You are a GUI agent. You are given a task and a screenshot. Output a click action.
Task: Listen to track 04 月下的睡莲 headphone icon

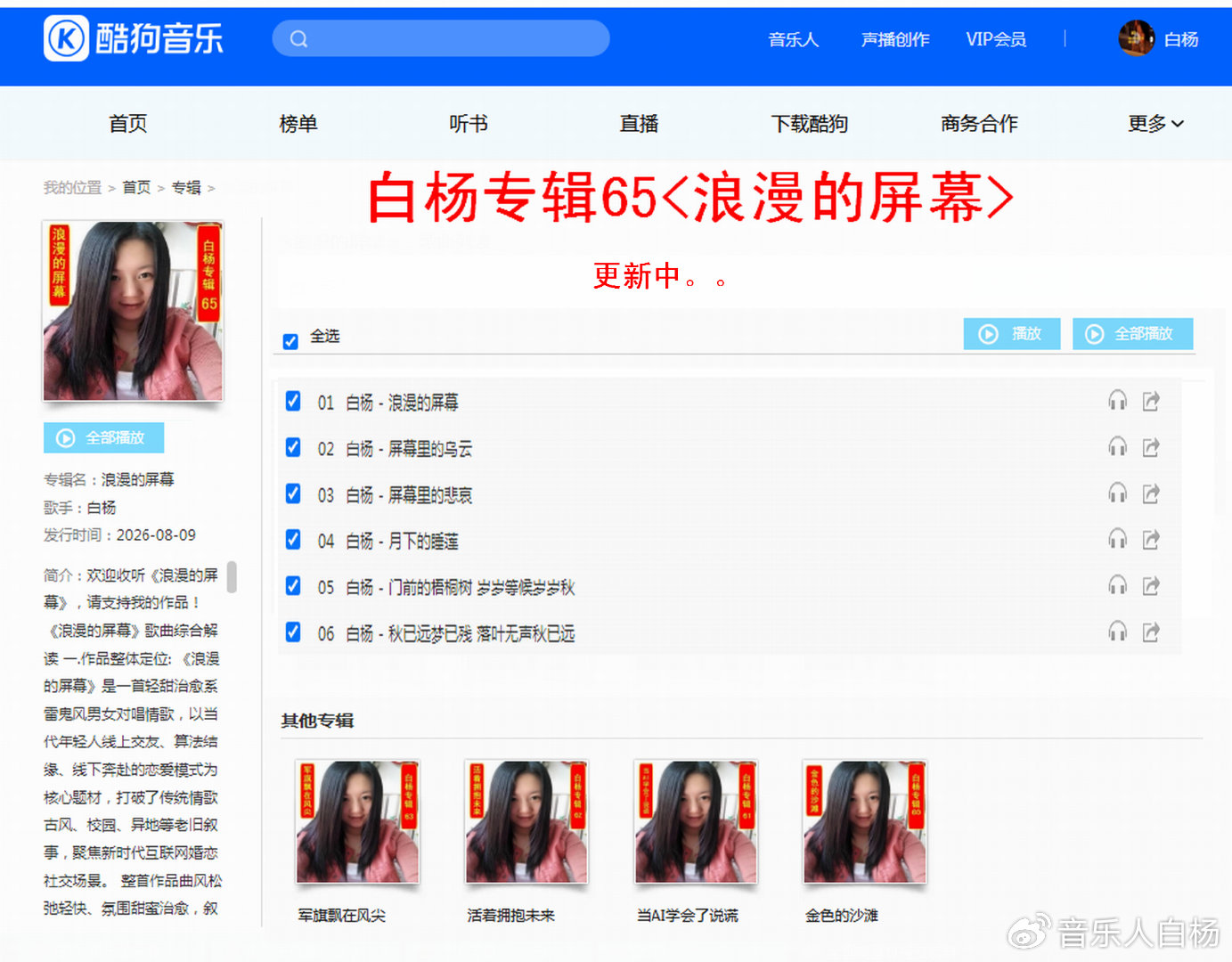click(x=1117, y=540)
